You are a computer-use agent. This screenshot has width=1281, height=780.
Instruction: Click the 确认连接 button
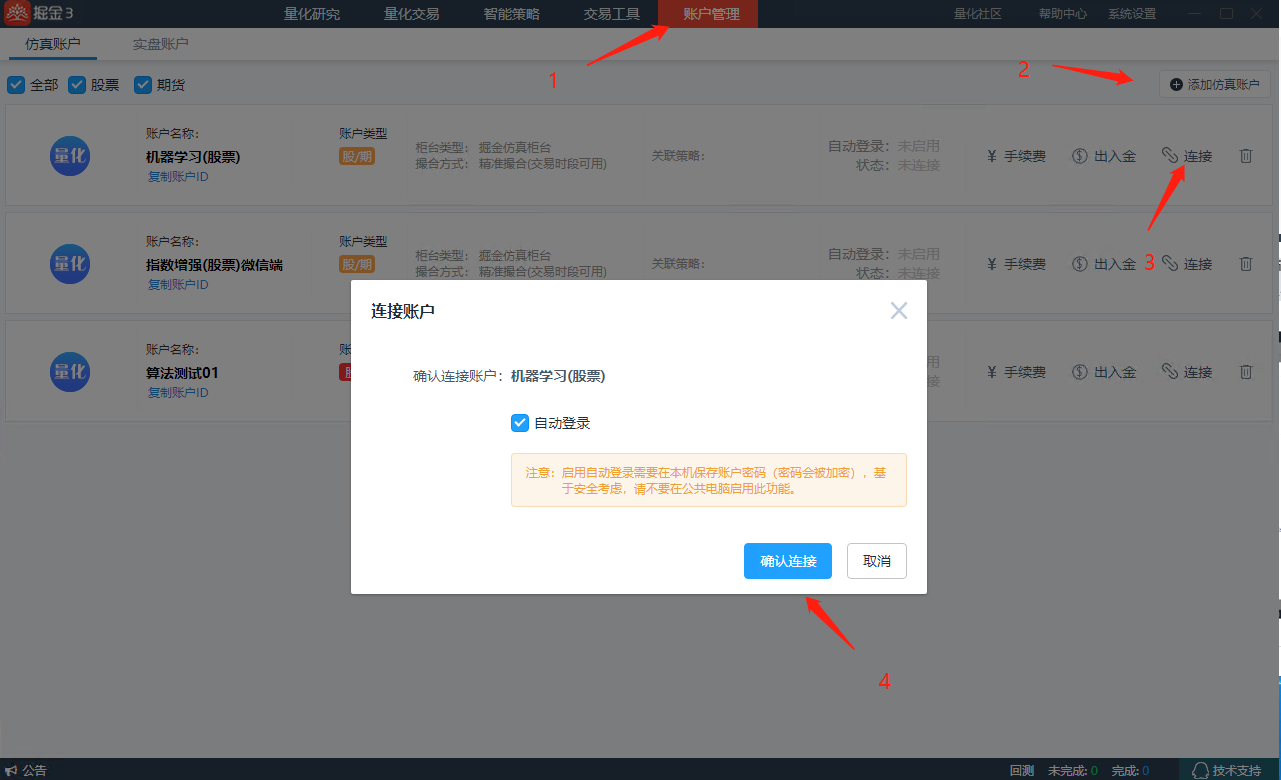pos(788,561)
